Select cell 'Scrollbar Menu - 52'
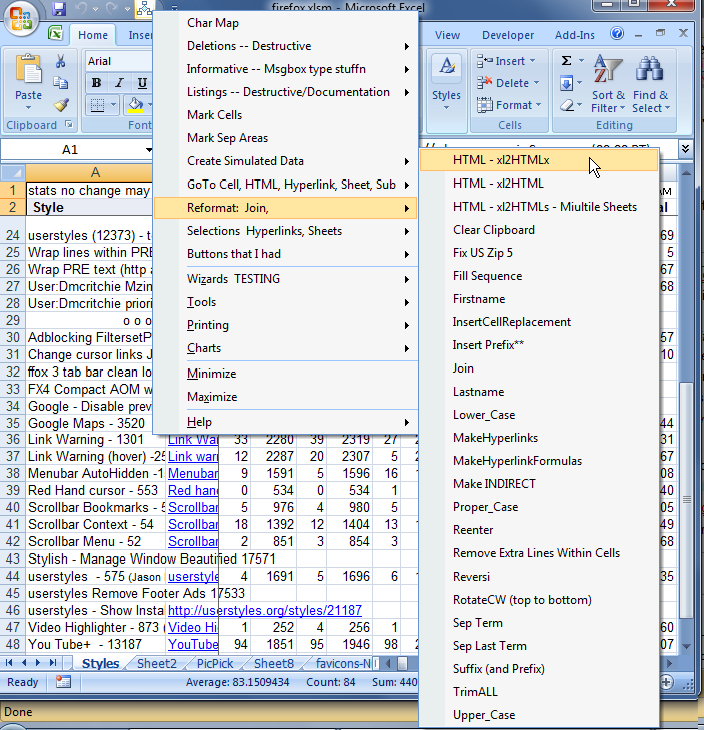Screen dimensions: 704x730 click(x=96, y=541)
